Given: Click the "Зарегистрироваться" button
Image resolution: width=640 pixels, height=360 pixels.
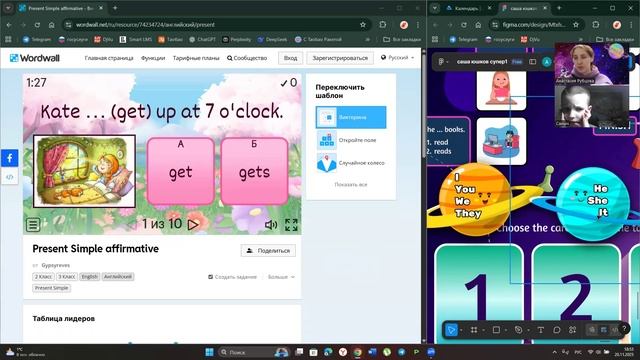Looking at the screenshot, I should (340, 58).
